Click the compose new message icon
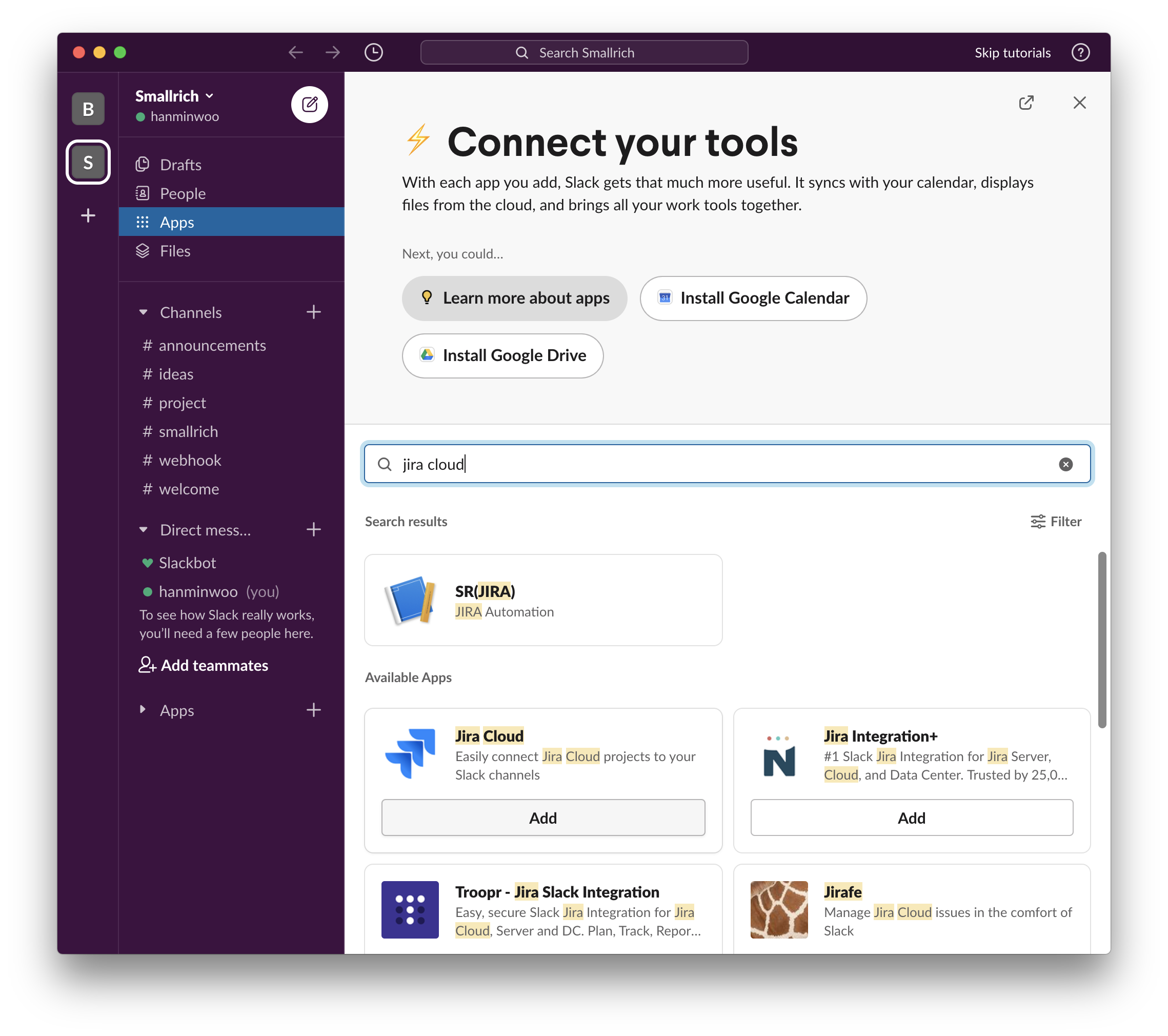Image resolution: width=1168 pixels, height=1036 pixels. [309, 105]
